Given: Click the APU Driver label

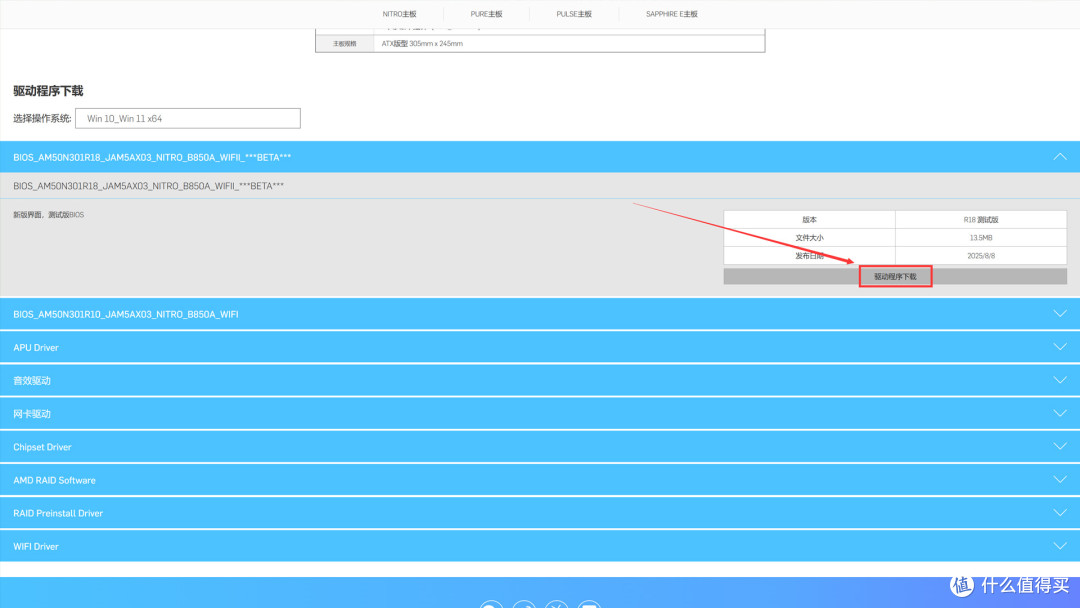Looking at the screenshot, I should pyautogui.click(x=36, y=348).
